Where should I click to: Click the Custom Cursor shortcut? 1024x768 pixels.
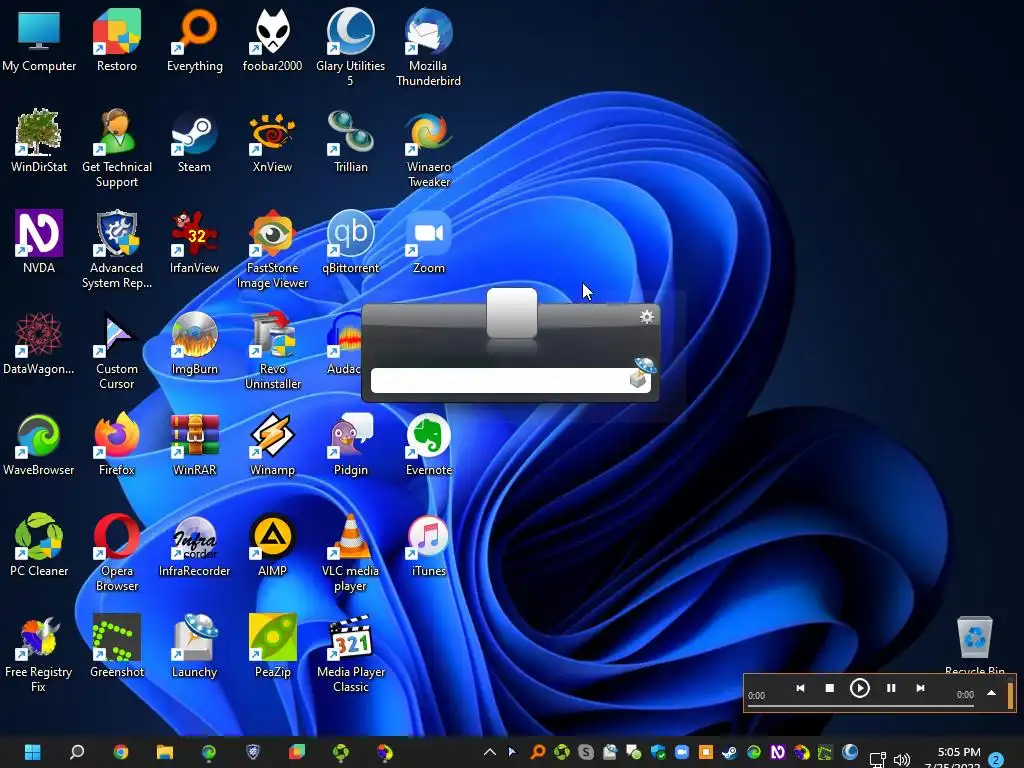tap(116, 351)
